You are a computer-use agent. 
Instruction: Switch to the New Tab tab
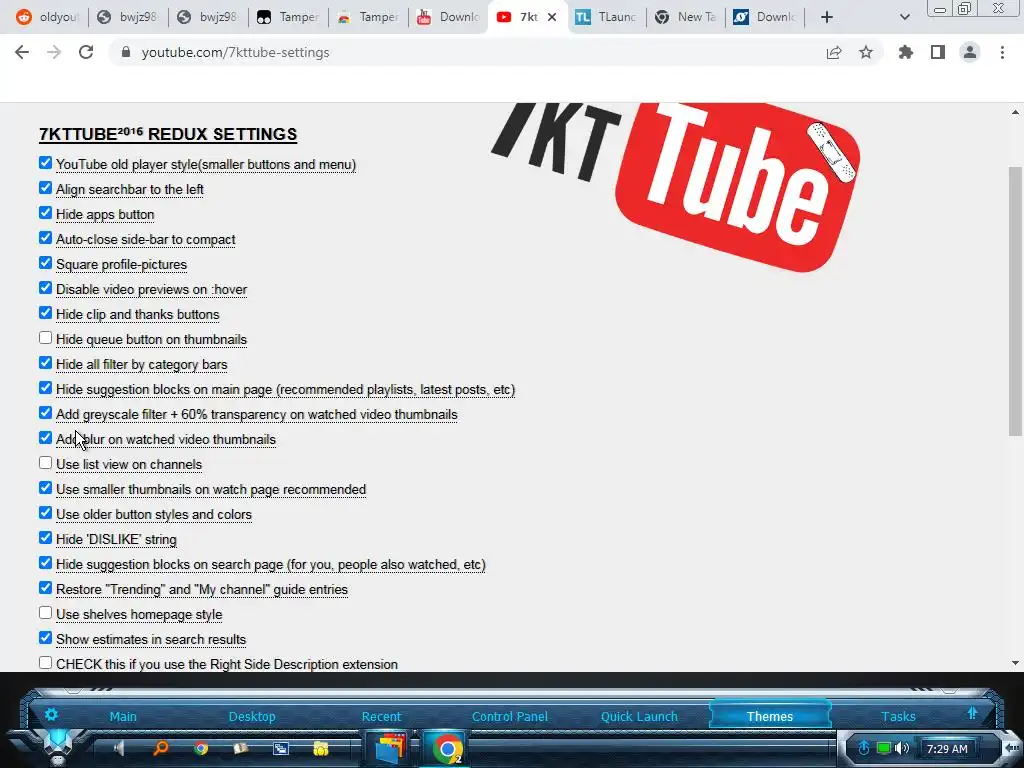coord(685,17)
